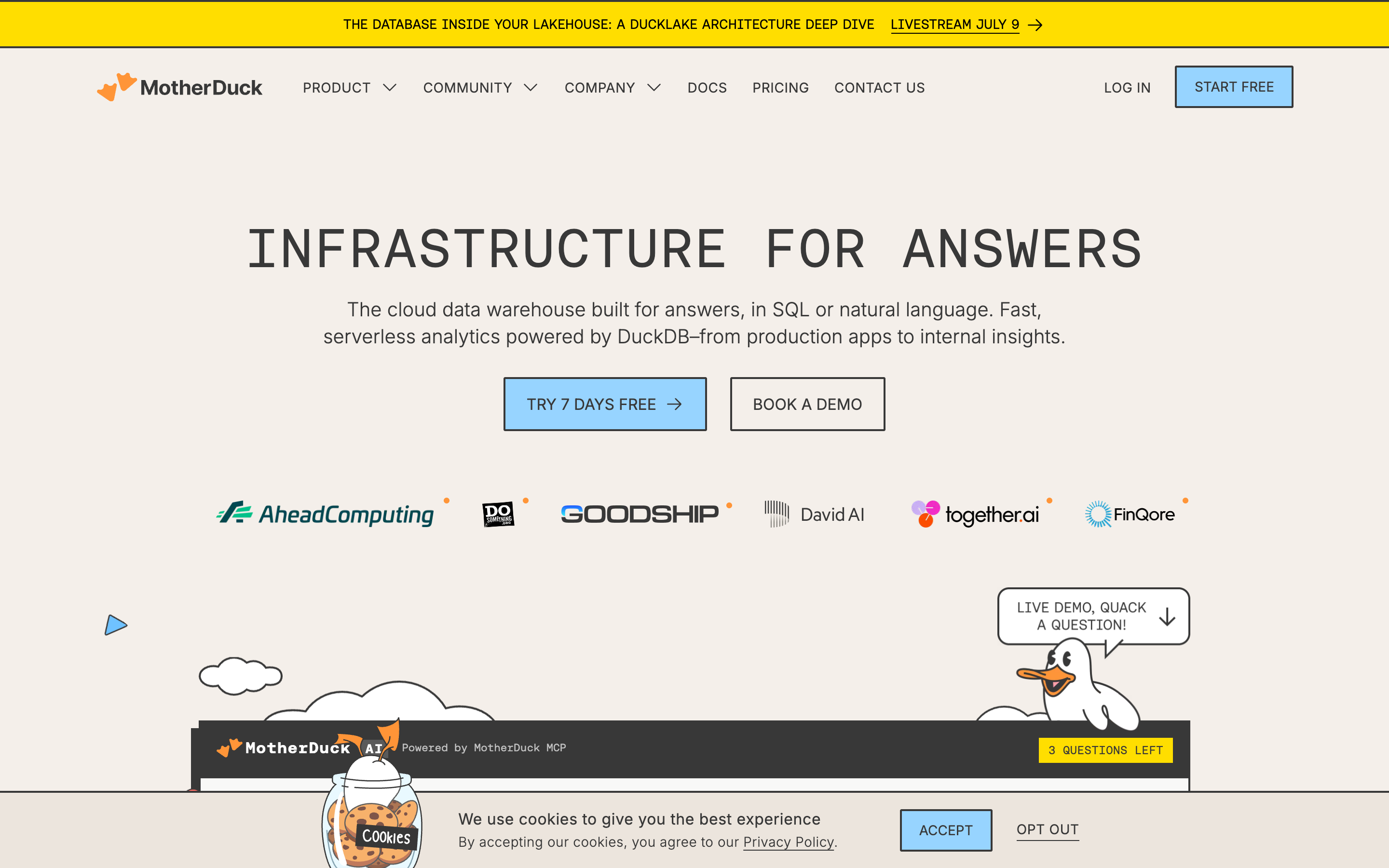Open the DoSomething.org customer logo
Viewport: 1389px width, 868px height.
pos(498,515)
